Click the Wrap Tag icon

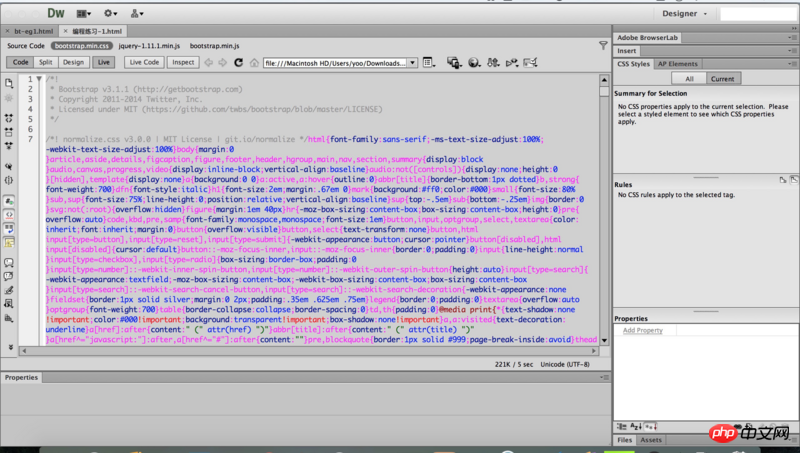click(9, 290)
